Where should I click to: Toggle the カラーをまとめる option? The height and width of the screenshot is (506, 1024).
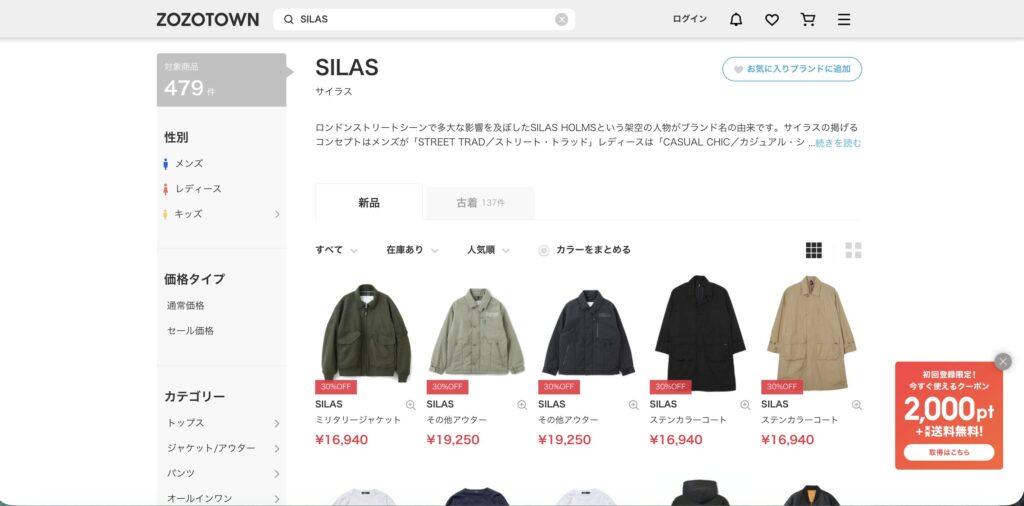point(584,250)
